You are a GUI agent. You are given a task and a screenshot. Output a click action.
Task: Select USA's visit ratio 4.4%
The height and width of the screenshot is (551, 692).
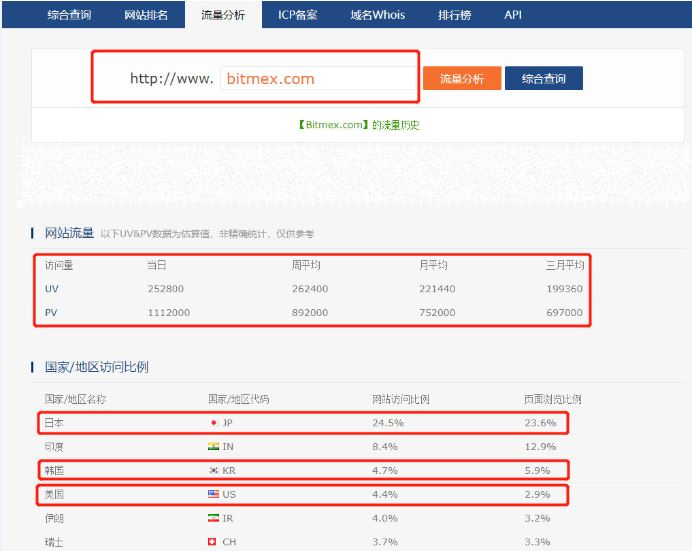pos(385,494)
